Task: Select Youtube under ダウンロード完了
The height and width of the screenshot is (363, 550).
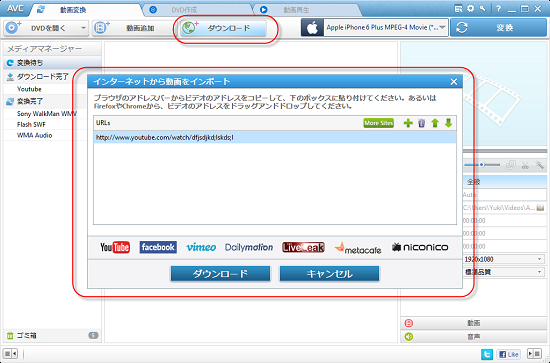Action: 29,89
